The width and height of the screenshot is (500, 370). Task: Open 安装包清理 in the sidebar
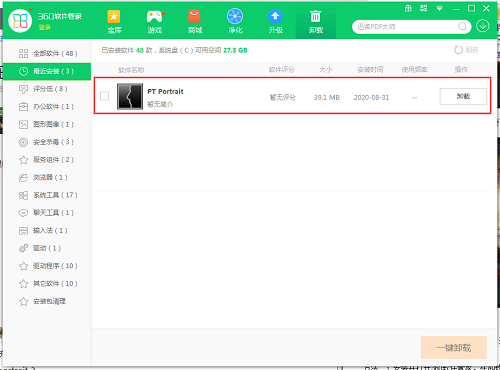click(x=47, y=301)
